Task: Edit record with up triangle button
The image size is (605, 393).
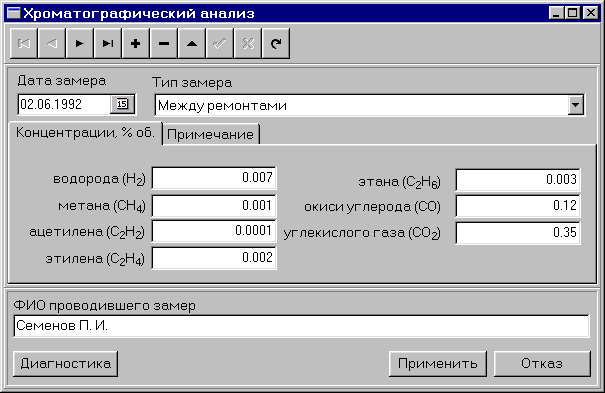Action: [x=192, y=43]
